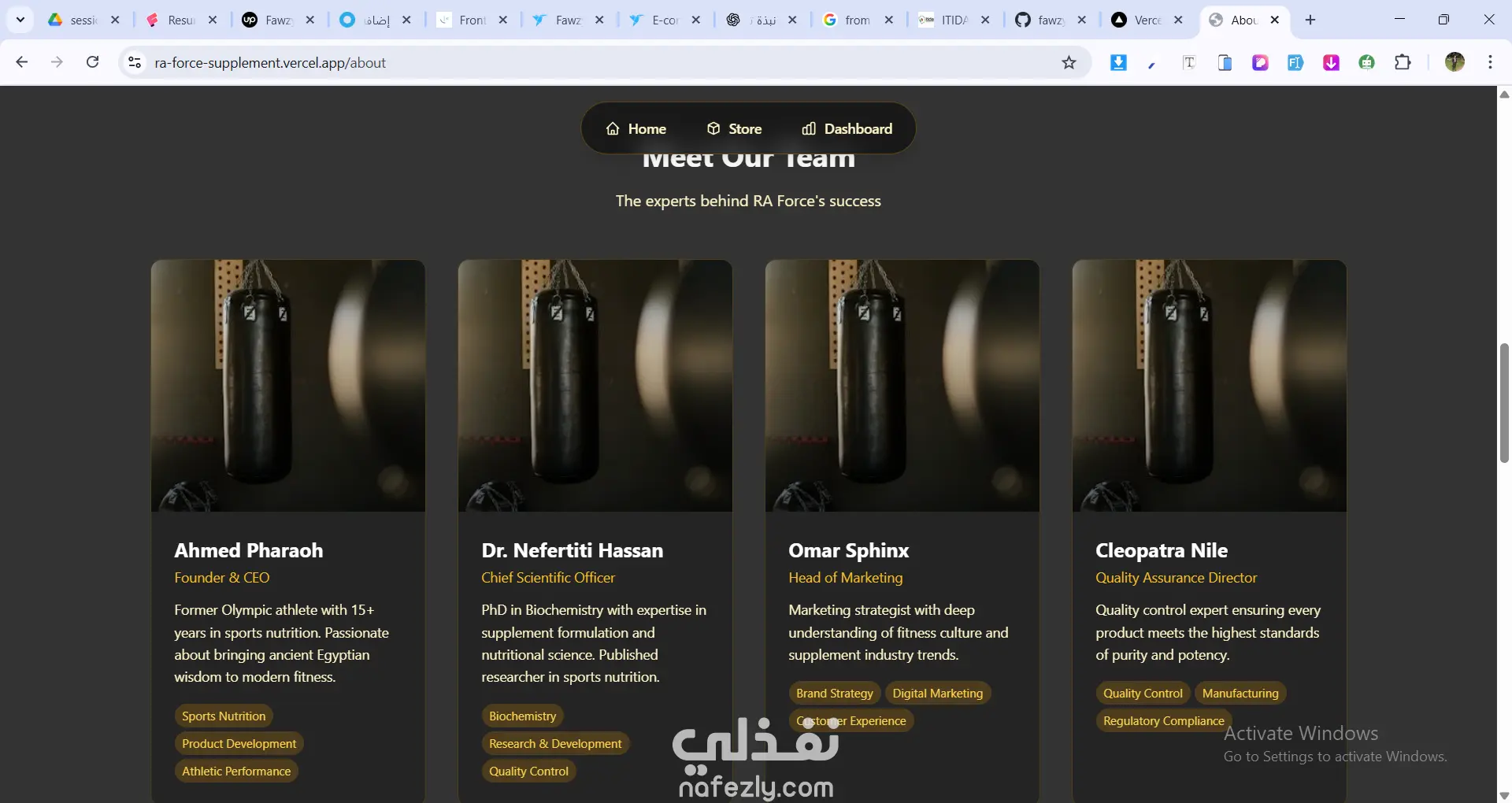Open a new browser tab
Image resolution: width=1512 pixels, height=803 pixels.
click(x=1310, y=20)
